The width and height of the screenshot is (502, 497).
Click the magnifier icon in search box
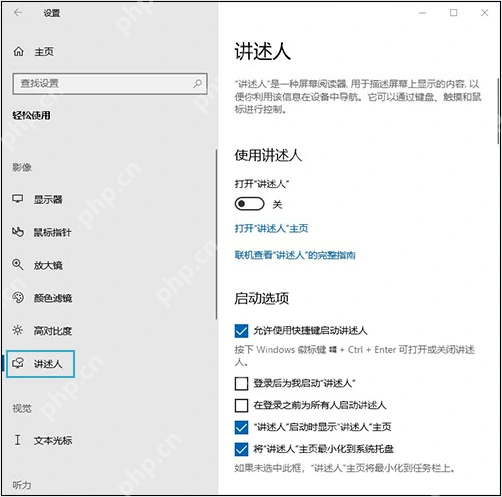point(197,83)
